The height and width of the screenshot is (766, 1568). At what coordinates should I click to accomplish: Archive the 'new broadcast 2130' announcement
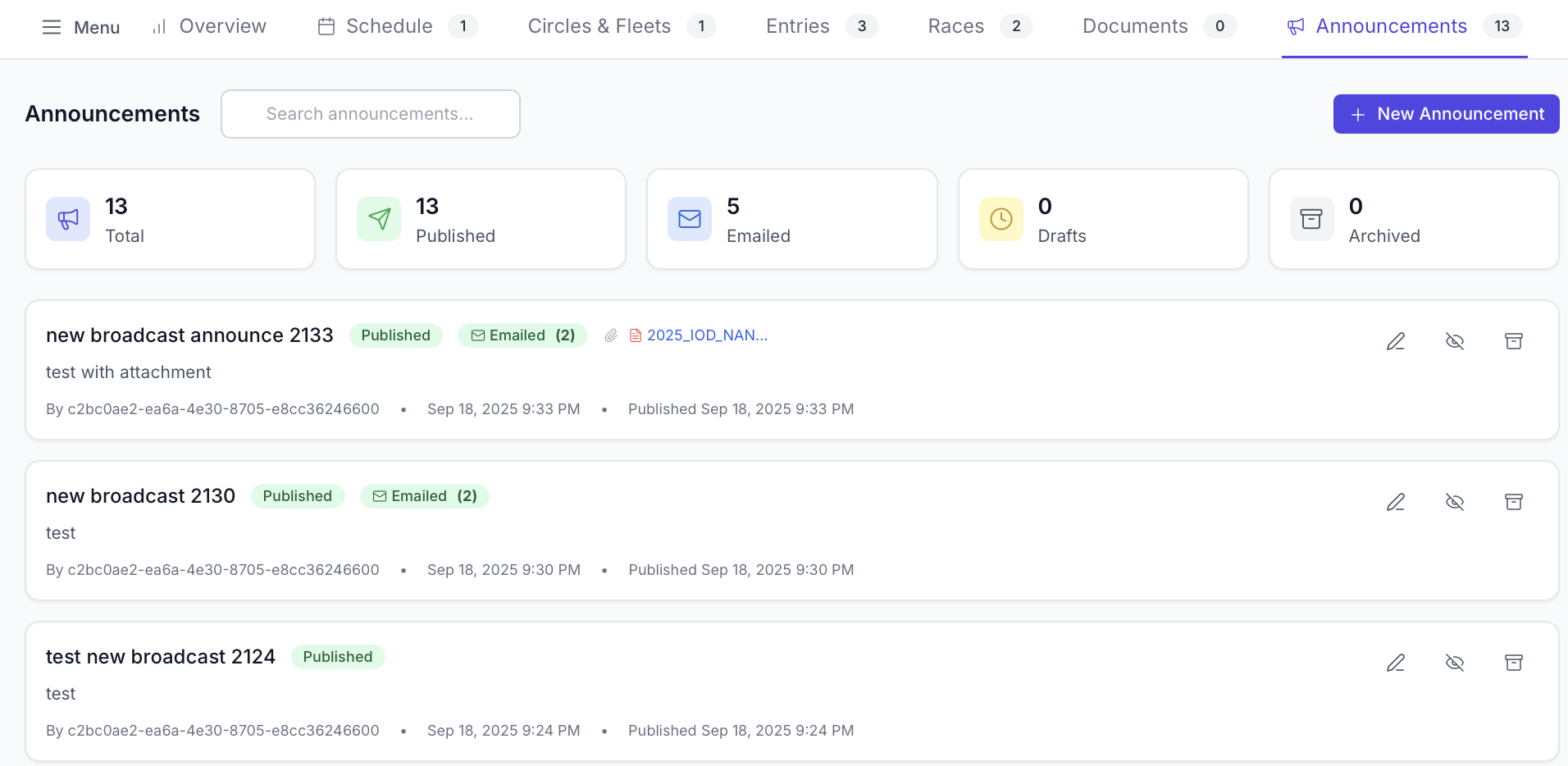[1514, 502]
